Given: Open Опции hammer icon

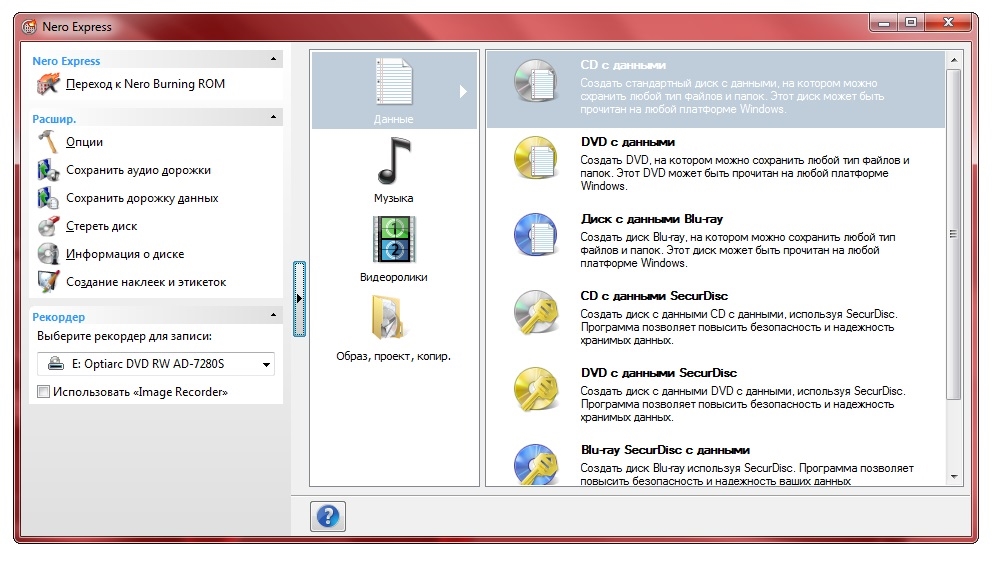Looking at the screenshot, I should (48, 142).
